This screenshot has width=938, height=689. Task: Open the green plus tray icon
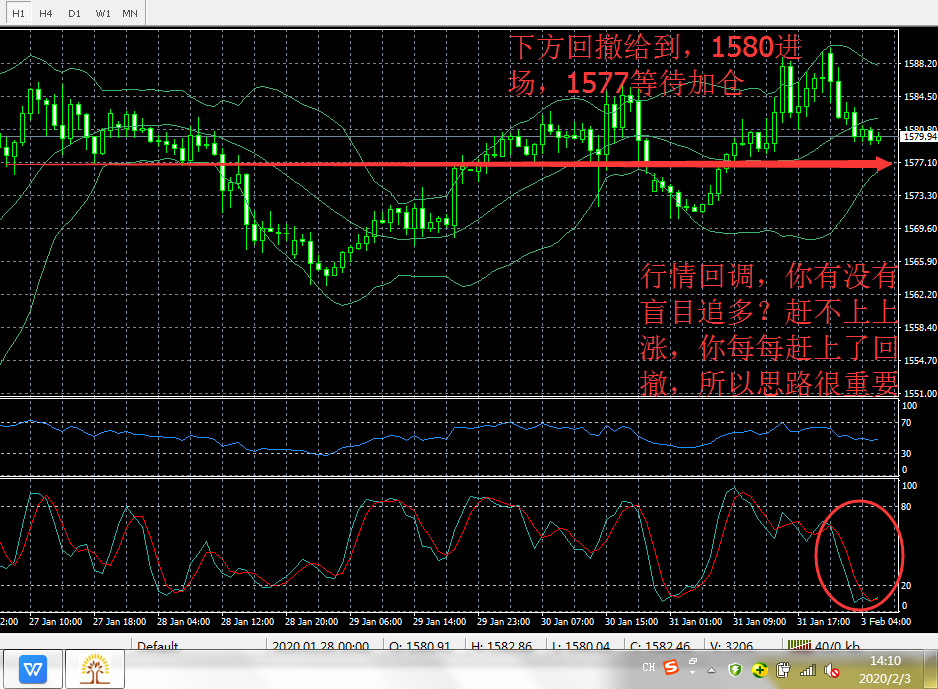click(x=759, y=670)
